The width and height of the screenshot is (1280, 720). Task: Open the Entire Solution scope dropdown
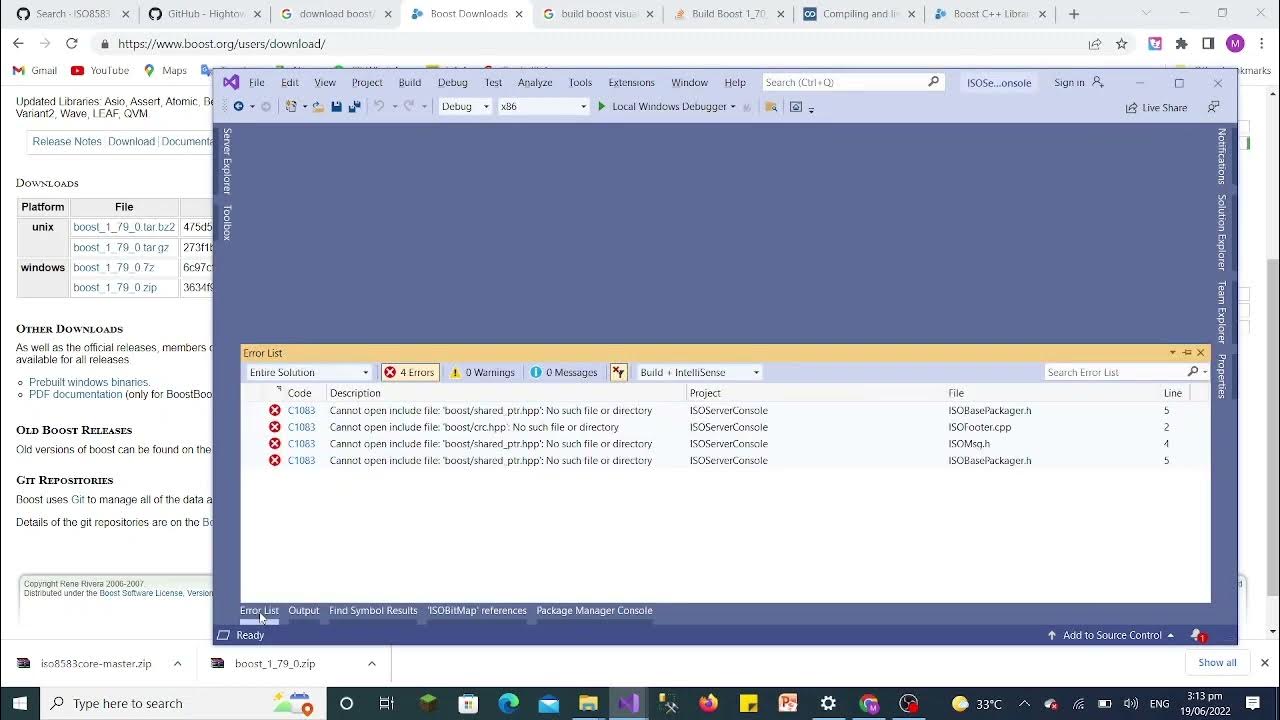[309, 372]
